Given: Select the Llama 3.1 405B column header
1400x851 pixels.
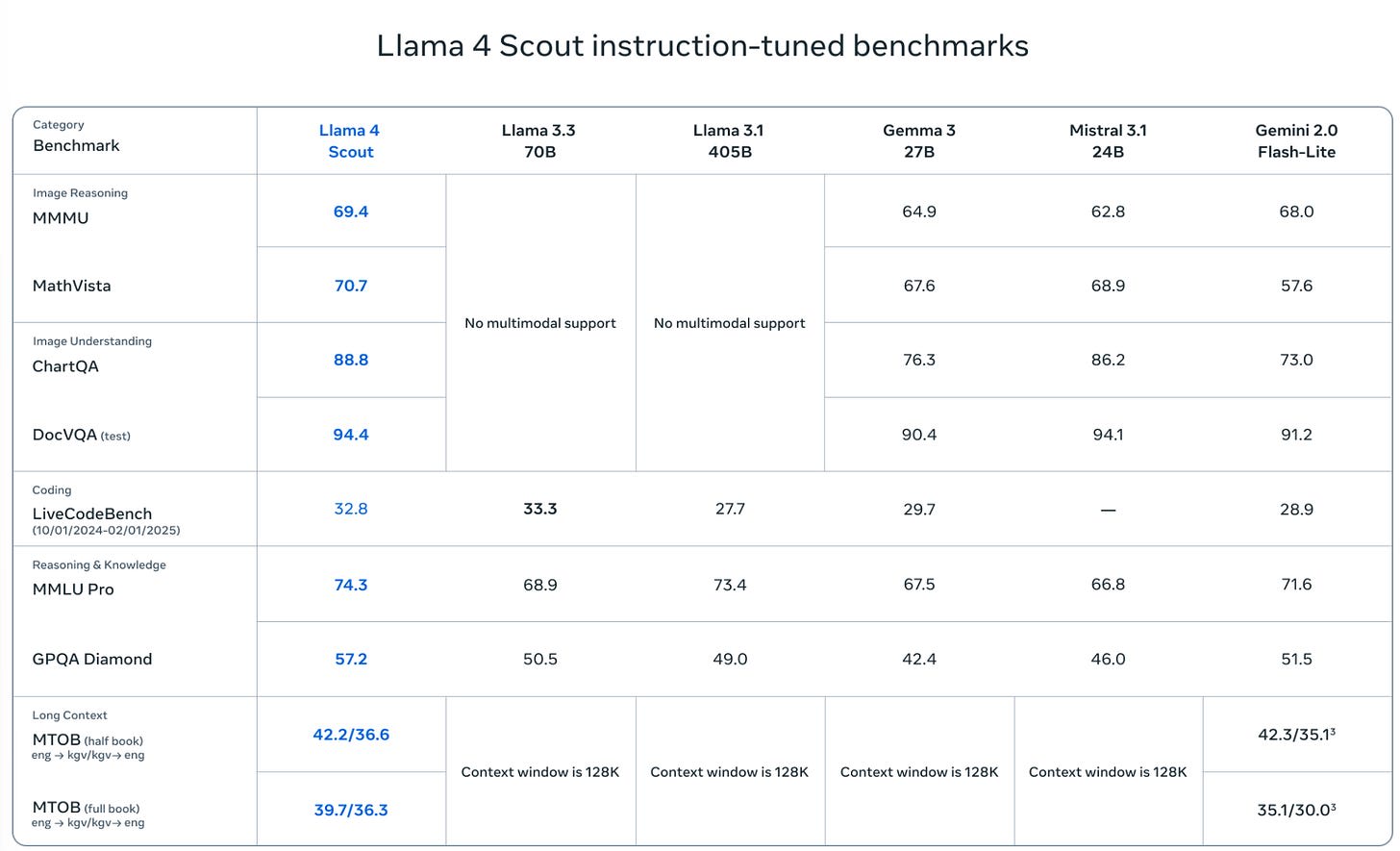Looking at the screenshot, I should coord(730,141).
